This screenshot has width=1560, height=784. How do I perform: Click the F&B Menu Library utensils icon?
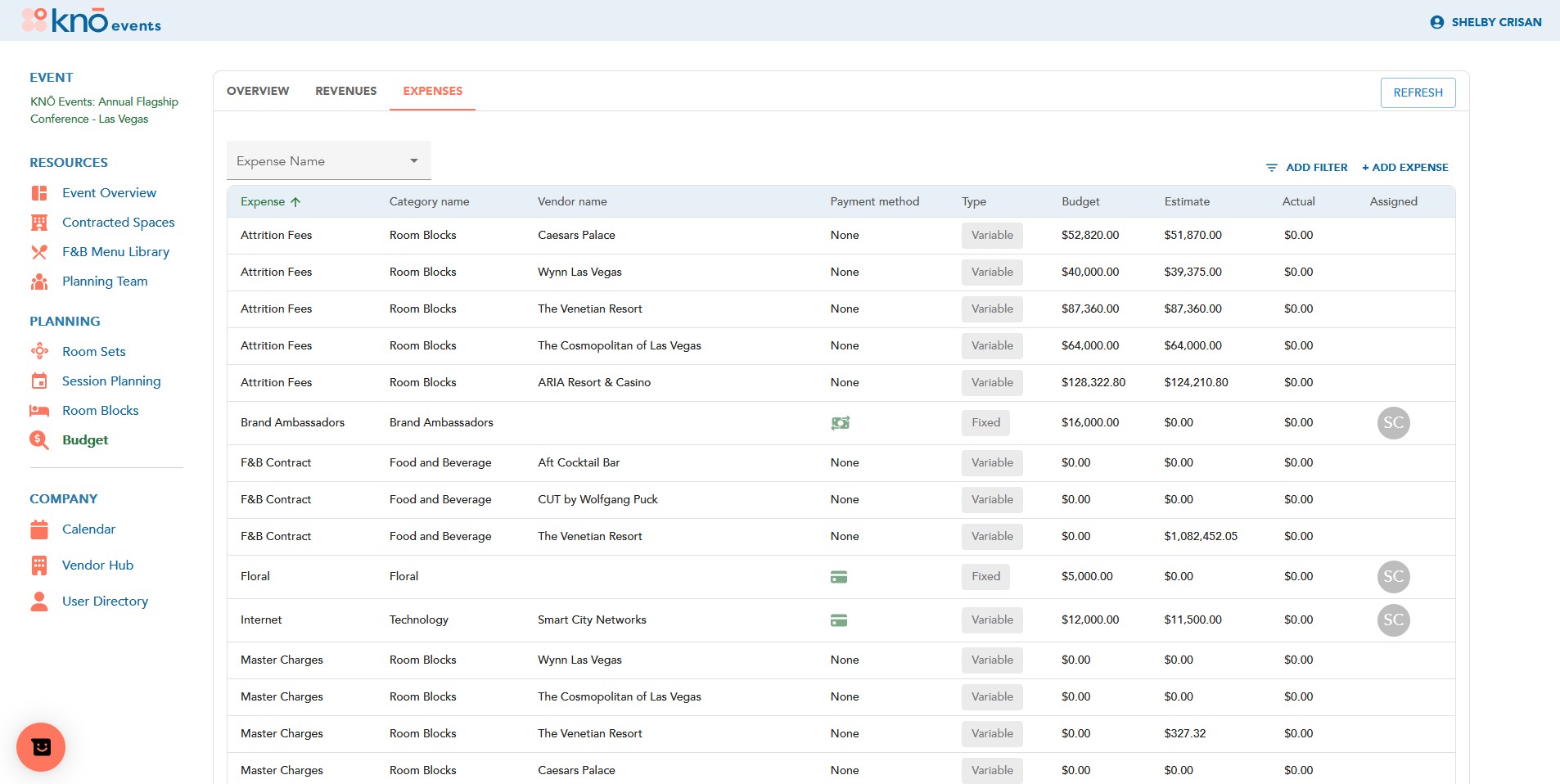39,252
